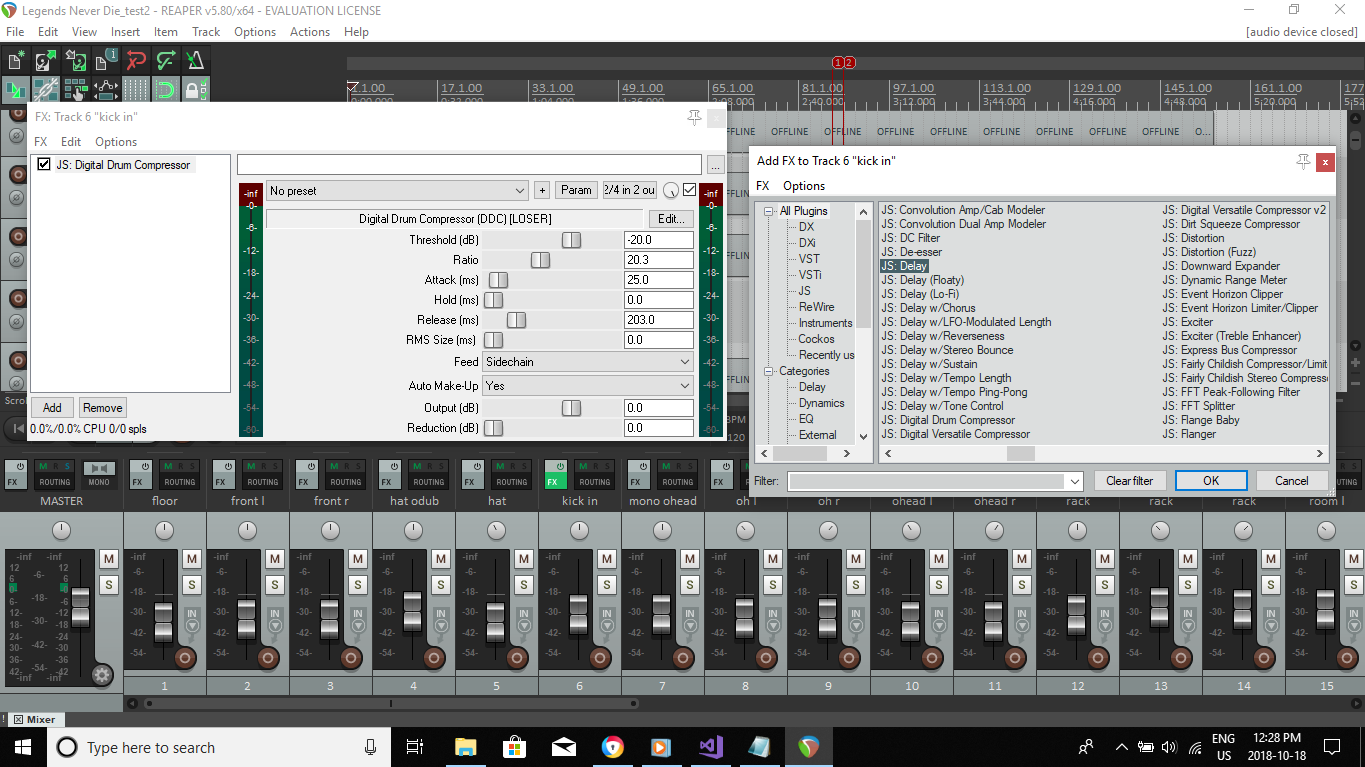Click the record arm button on track floor
This screenshot has width=1365, height=767.
185,657
